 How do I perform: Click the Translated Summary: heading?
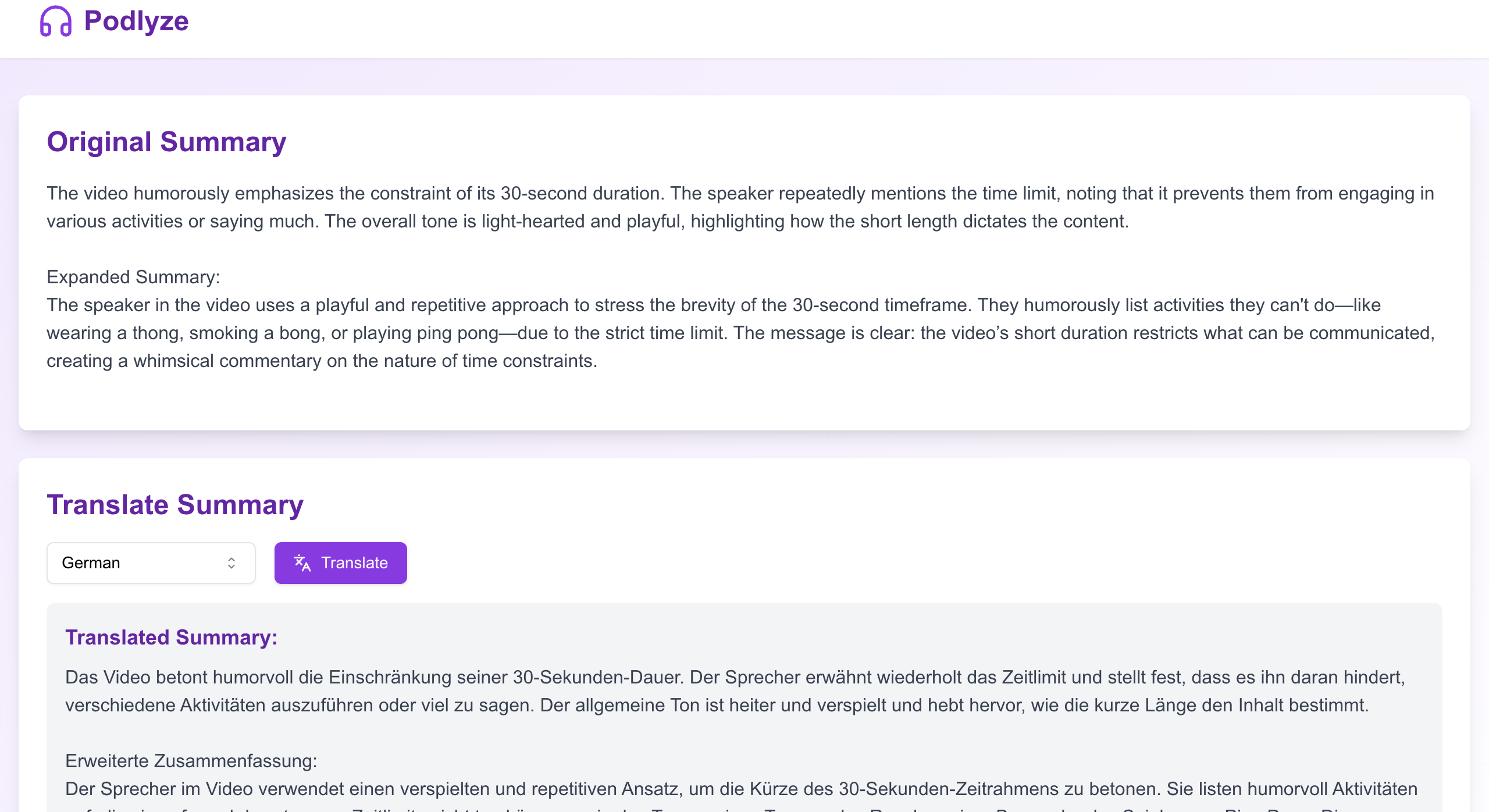[171, 638]
